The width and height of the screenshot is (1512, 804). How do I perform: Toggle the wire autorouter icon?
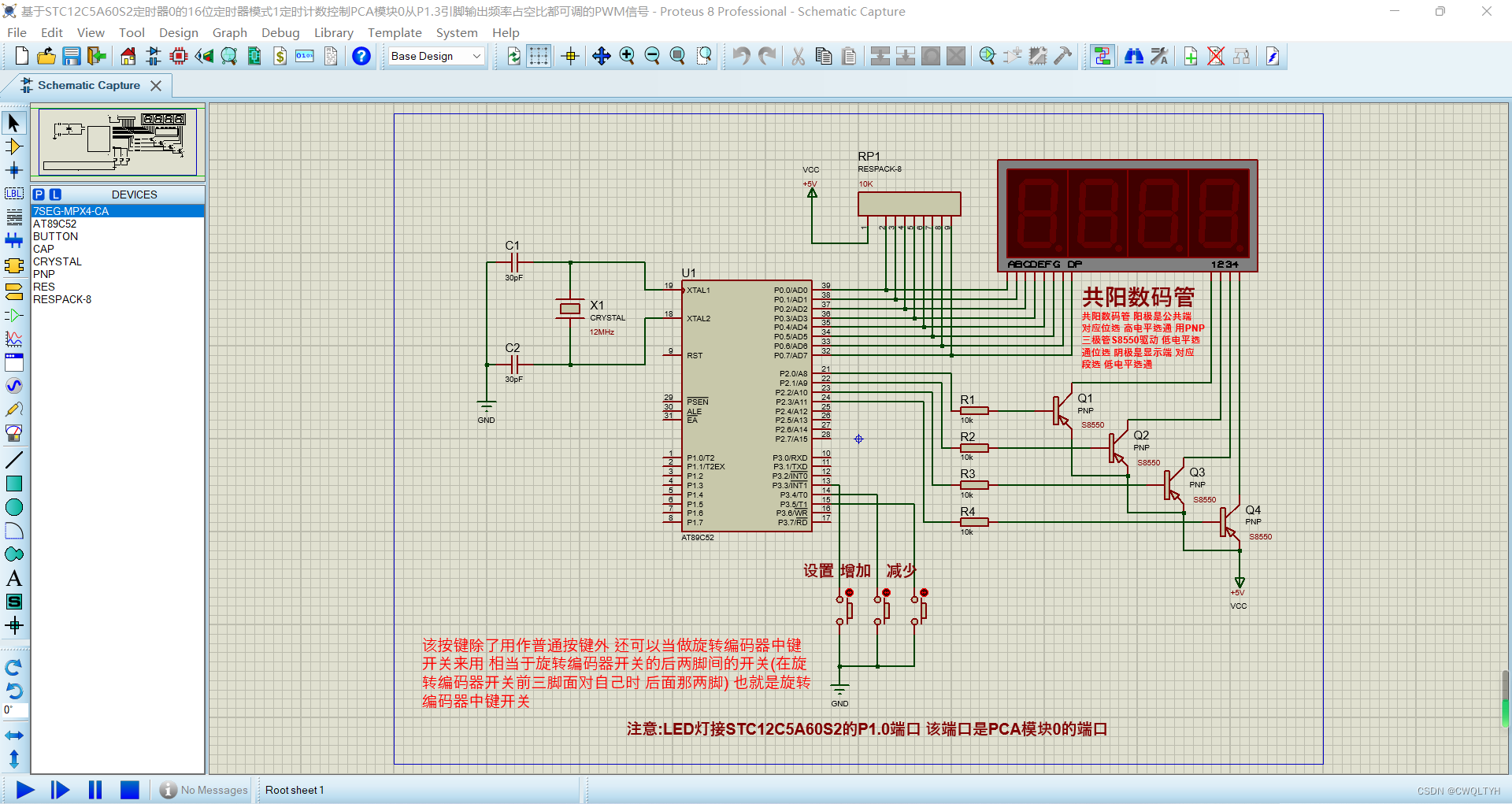[x=1102, y=56]
